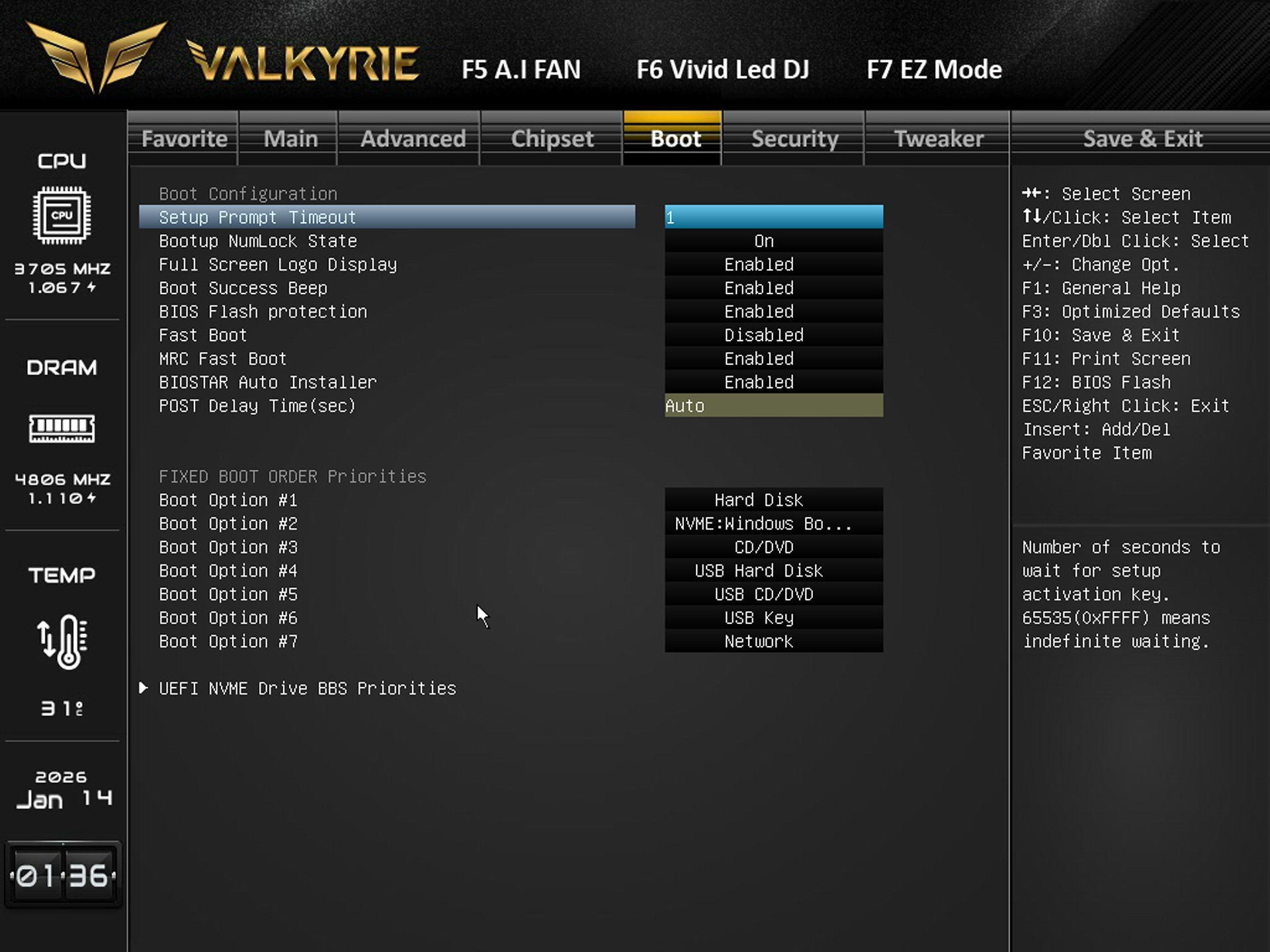Click POST Delay Time Auto field

(773, 406)
